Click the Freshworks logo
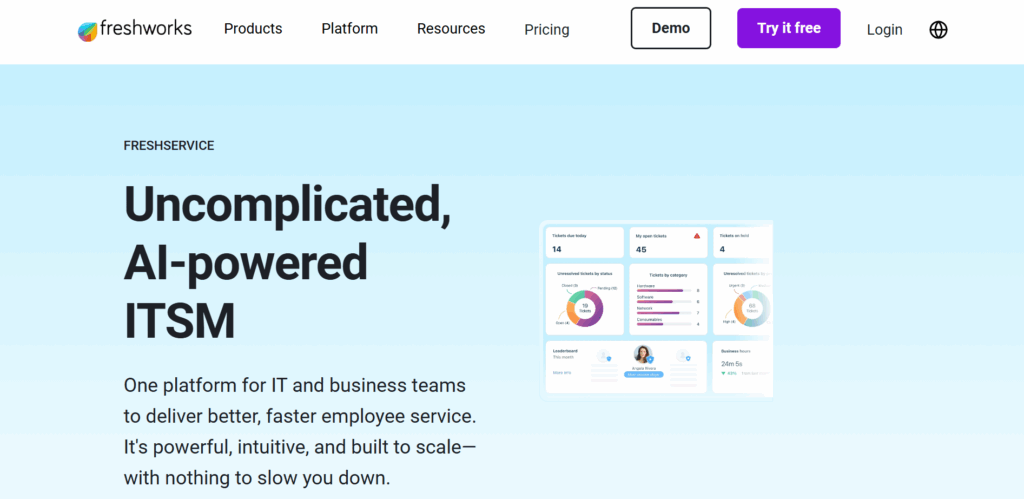This screenshot has width=1024, height=499. [x=134, y=29]
